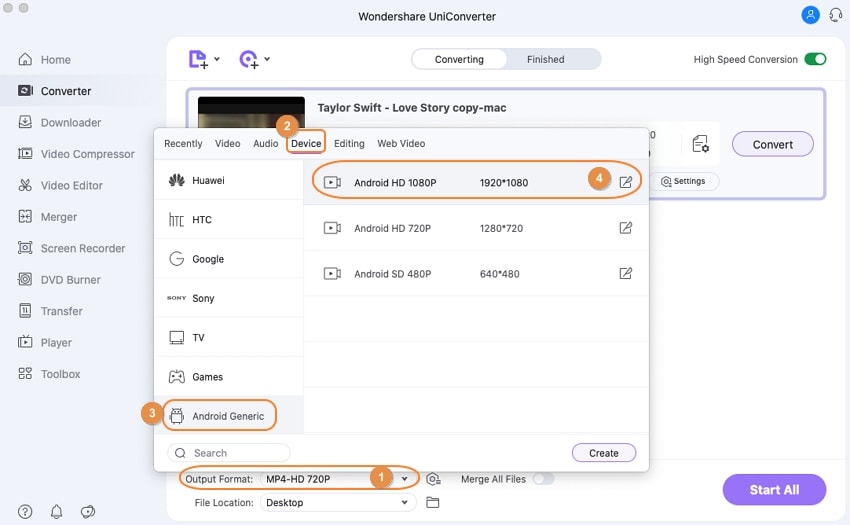Open the Settings button under the video
The image size is (850, 525).
(684, 181)
